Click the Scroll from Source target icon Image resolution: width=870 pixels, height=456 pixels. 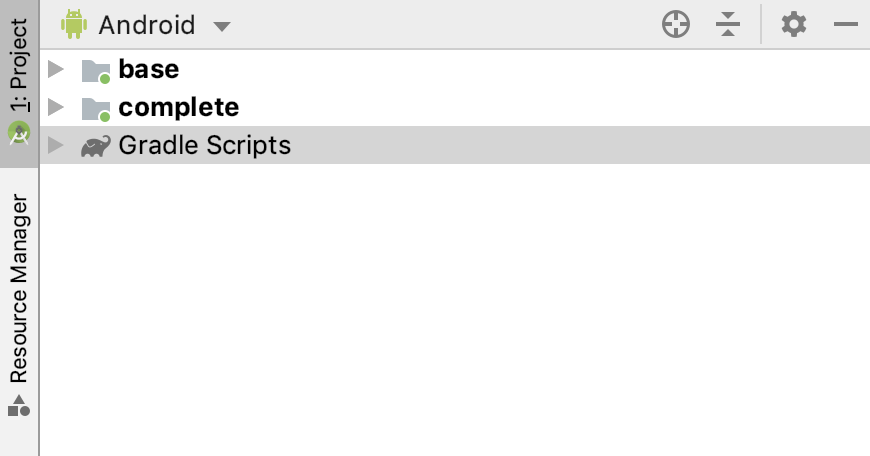pyautogui.click(x=677, y=25)
